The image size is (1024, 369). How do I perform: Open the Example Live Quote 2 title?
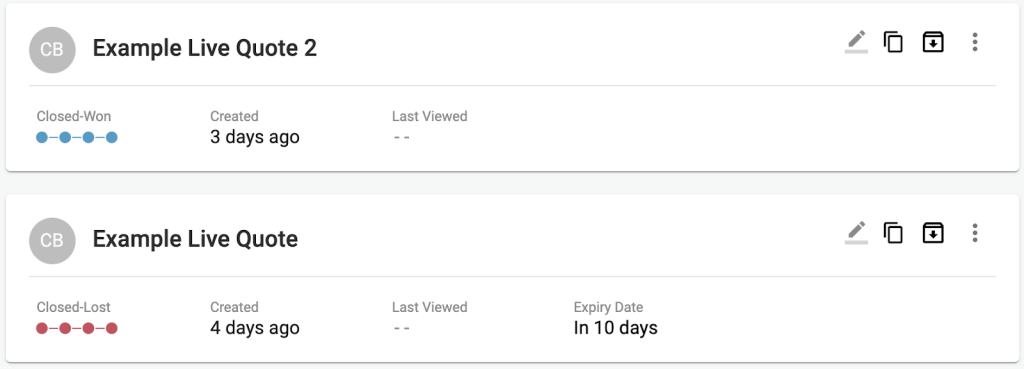(204, 48)
